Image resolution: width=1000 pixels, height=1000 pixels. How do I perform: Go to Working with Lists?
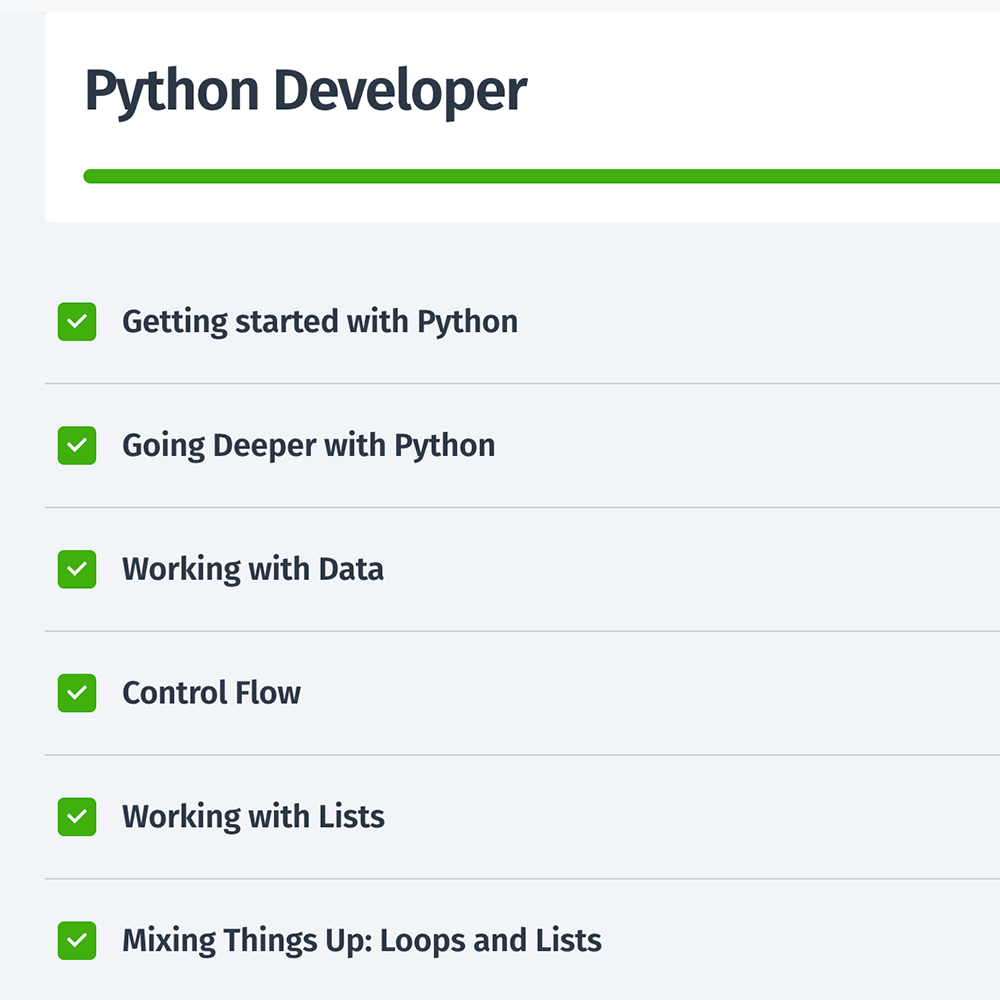click(x=253, y=817)
